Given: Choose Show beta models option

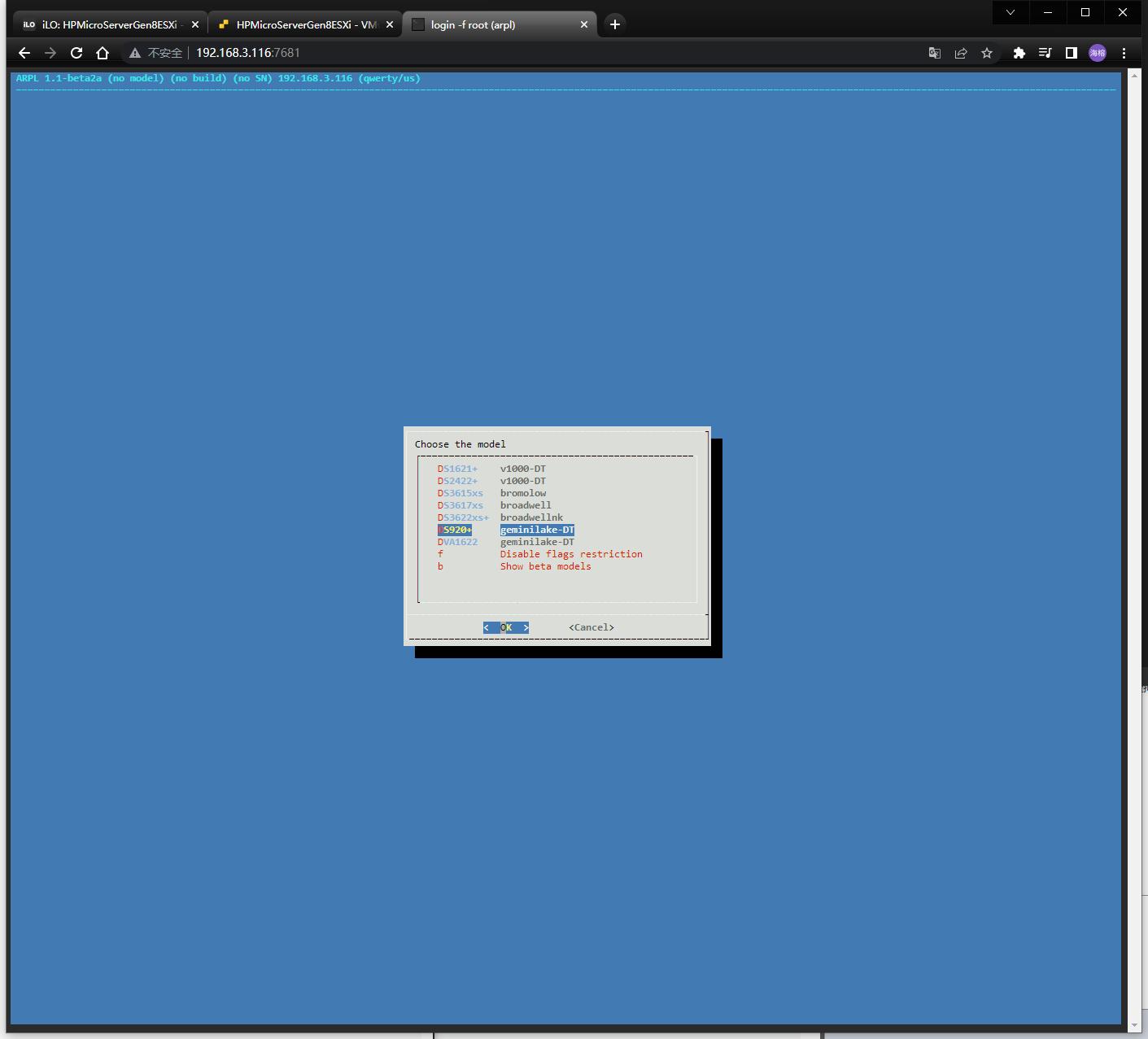Looking at the screenshot, I should 544,566.
